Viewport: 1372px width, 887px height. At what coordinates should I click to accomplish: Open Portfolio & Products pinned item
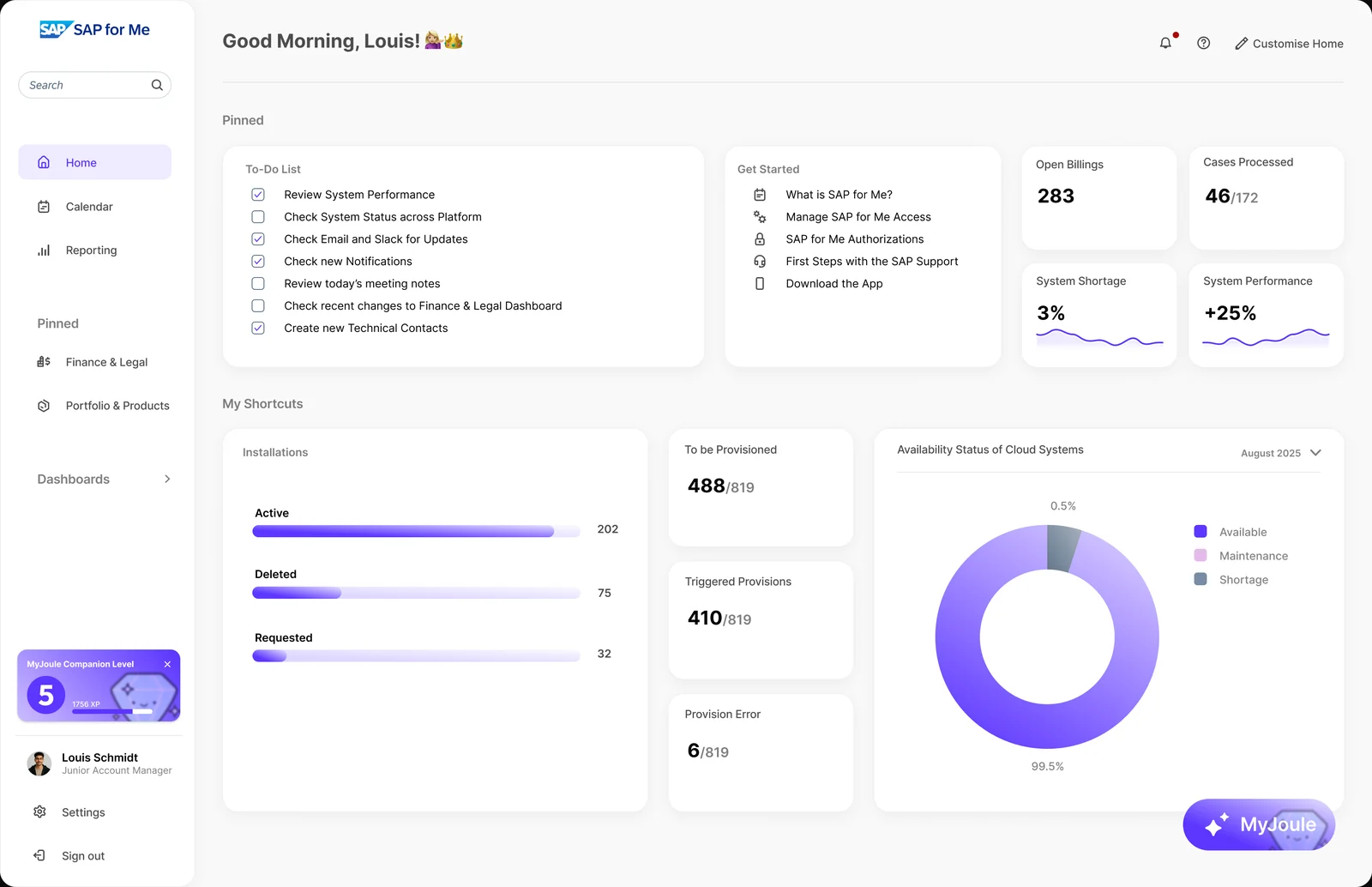(x=103, y=406)
